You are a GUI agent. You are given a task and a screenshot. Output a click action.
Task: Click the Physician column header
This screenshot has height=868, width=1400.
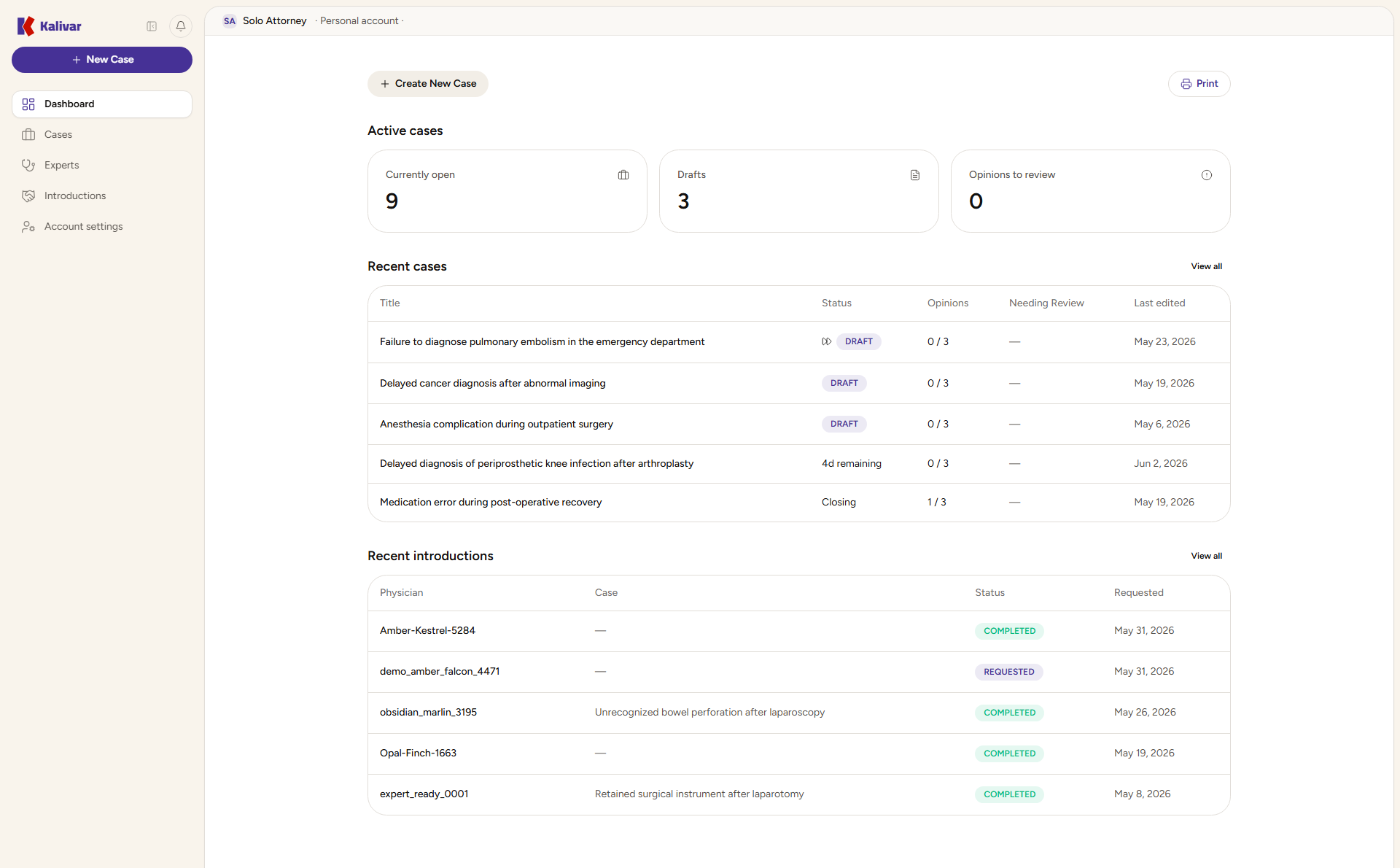click(x=401, y=593)
